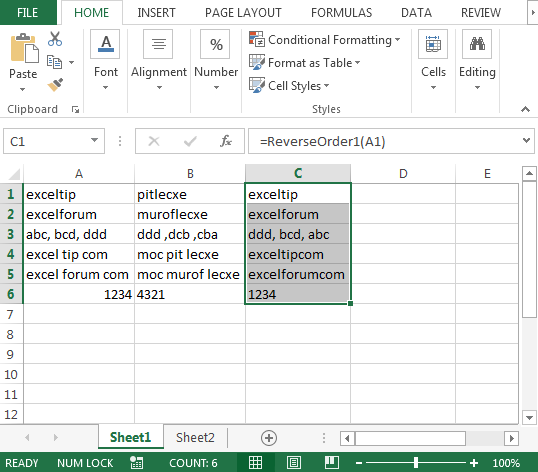Screen dimensions: 538x472
Task: Click the Cut scissors icon
Action: coord(55,39)
